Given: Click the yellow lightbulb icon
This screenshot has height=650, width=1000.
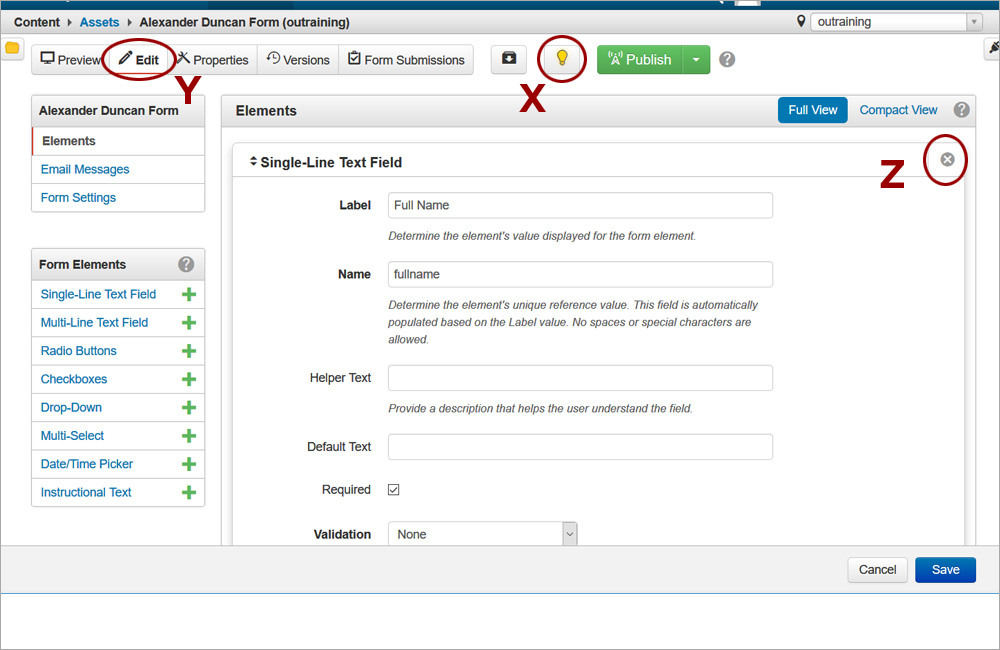Looking at the screenshot, I should (562, 58).
